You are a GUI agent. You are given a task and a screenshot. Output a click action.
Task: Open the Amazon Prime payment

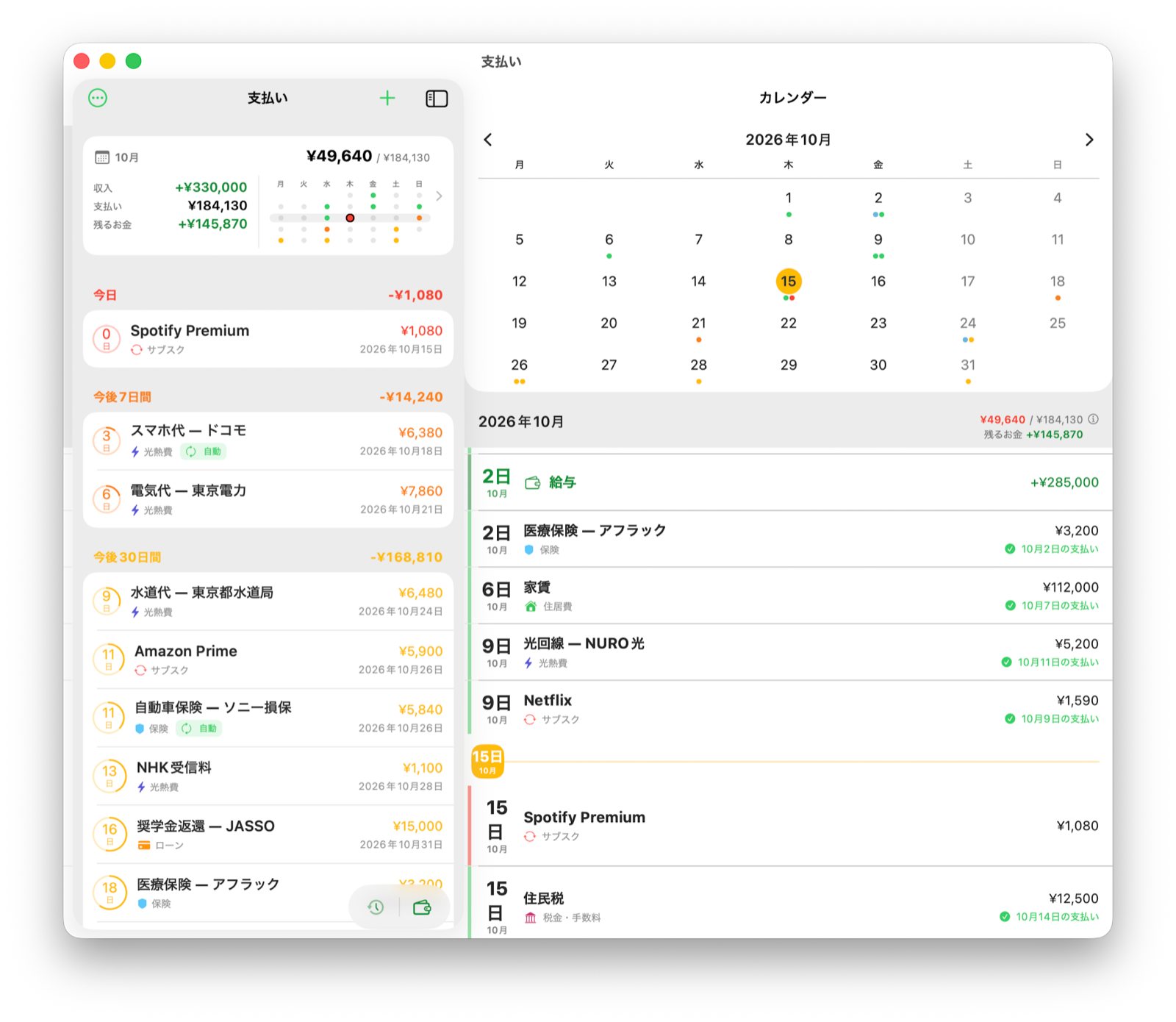(x=268, y=659)
